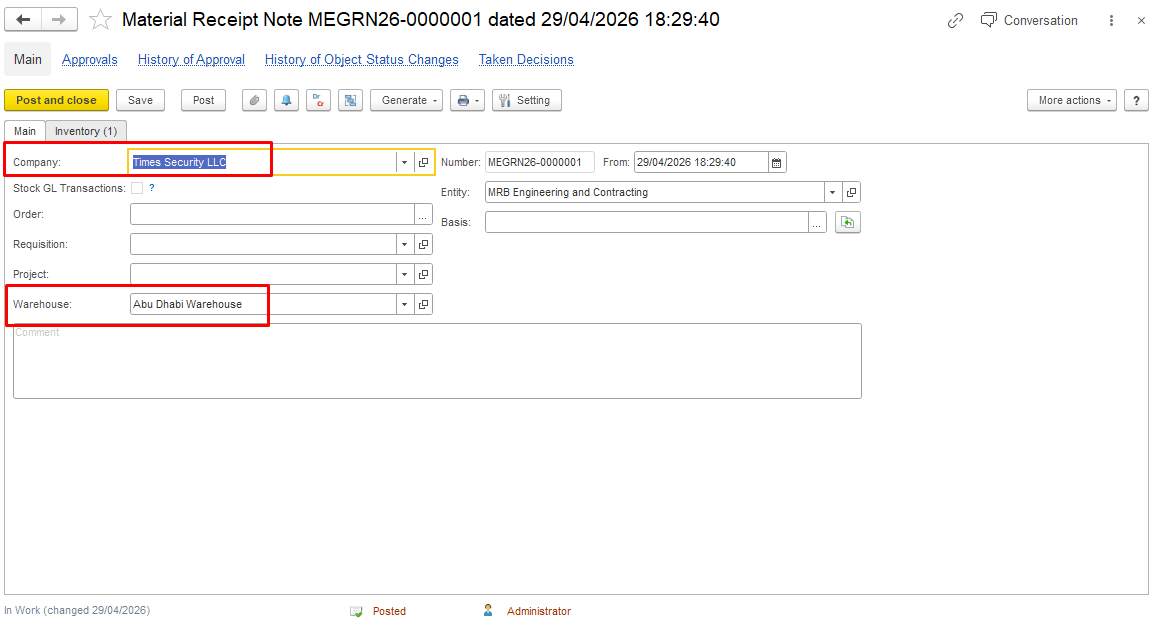Open the Entity record with its open button
Screen dimensions: 1168x632
point(851,192)
